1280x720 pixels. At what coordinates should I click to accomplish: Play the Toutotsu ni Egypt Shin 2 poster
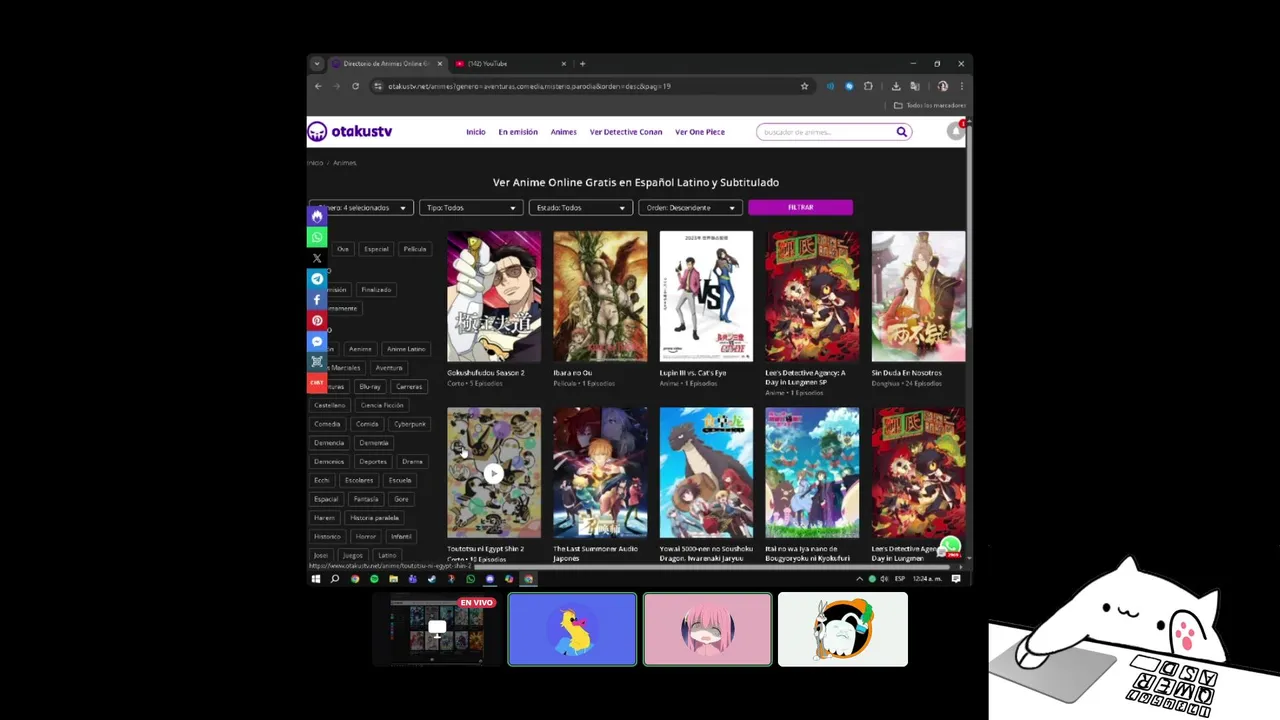494,473
